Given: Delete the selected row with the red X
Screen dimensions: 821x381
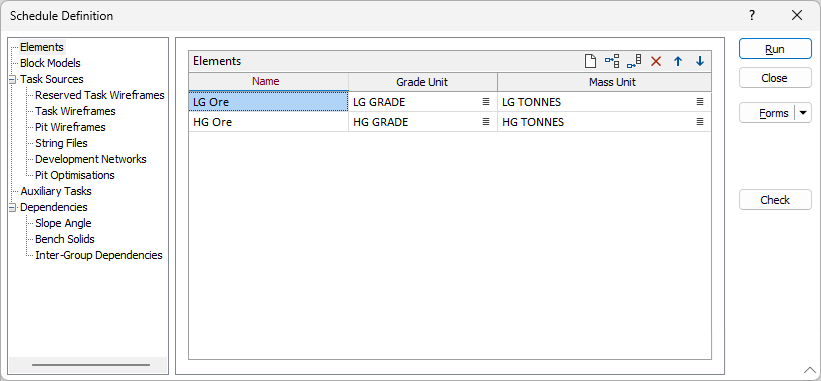Looking at the screenshot, I should pyautogui.click(x=656, y=61).
